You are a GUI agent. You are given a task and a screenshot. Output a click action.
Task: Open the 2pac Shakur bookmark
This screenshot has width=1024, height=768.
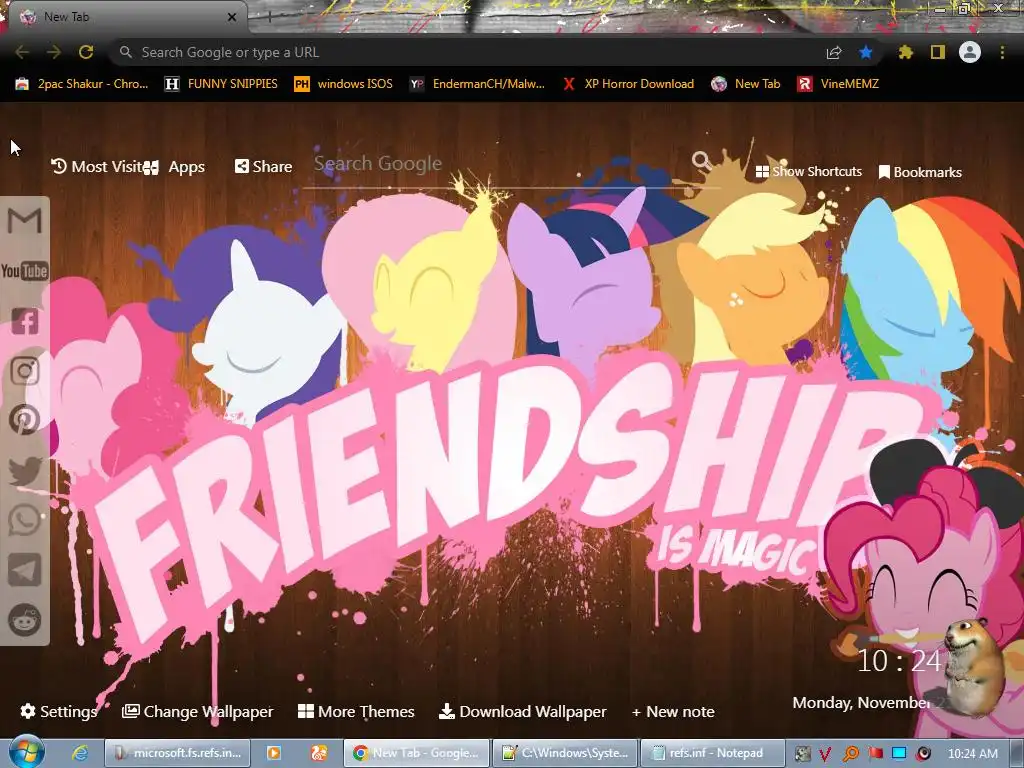(82, 84)
